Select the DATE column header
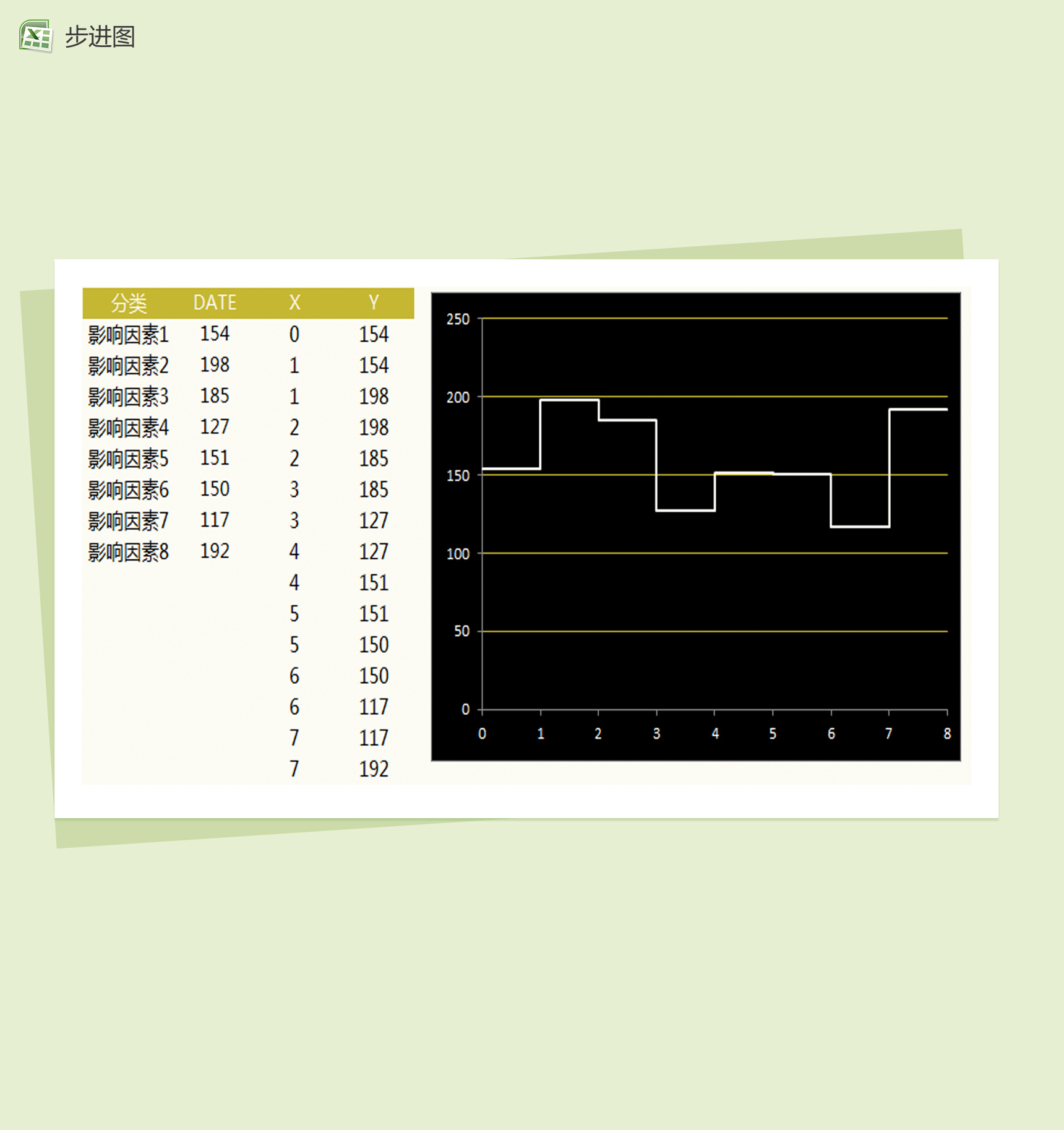The width and height of the screenshot is (1064, 1130). 215,303
